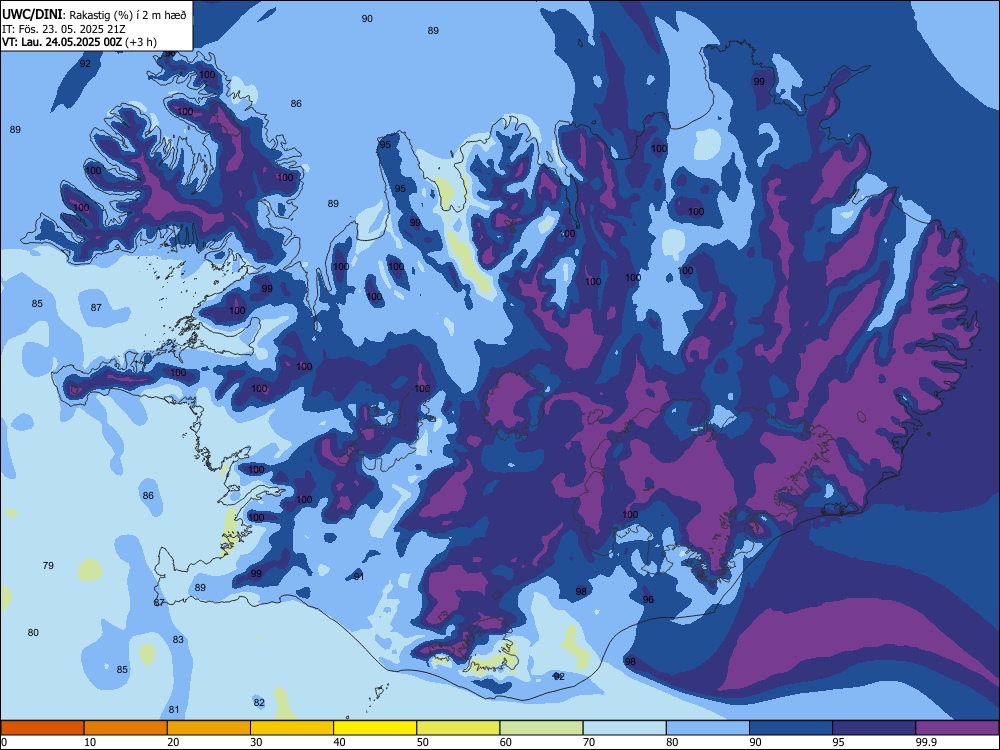The image size is (1000, 750).
Task: Select the 80–90 light blue legend swatch
Action: click(708, 728)
